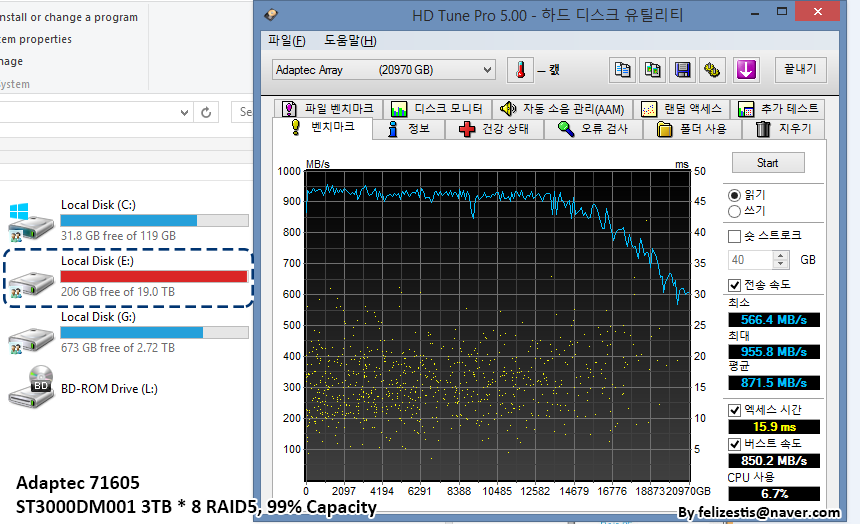Switch to the 지우기 tab
Image resolution: width=860 pixels, height=524 pixels.
pos(783,129)
